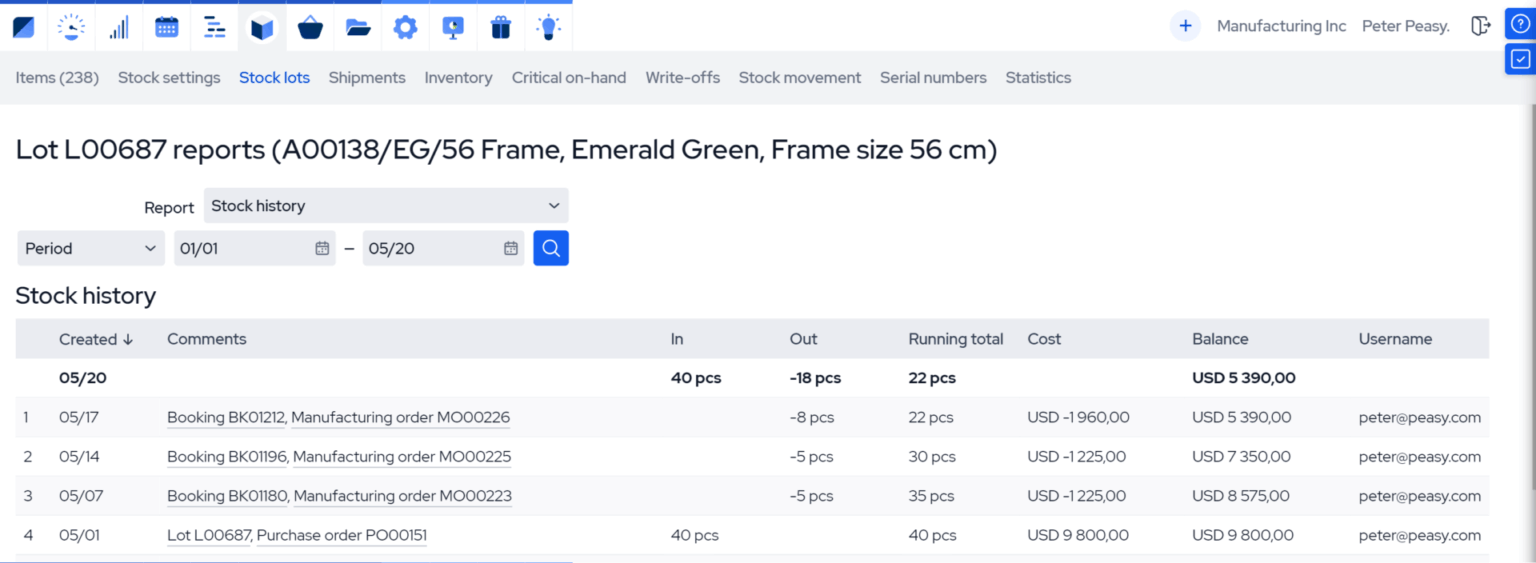Expand the Stock history report dropdown
Image resolution: width=1536 pixels, height=563 pixels.
click(x=386, y=206)
